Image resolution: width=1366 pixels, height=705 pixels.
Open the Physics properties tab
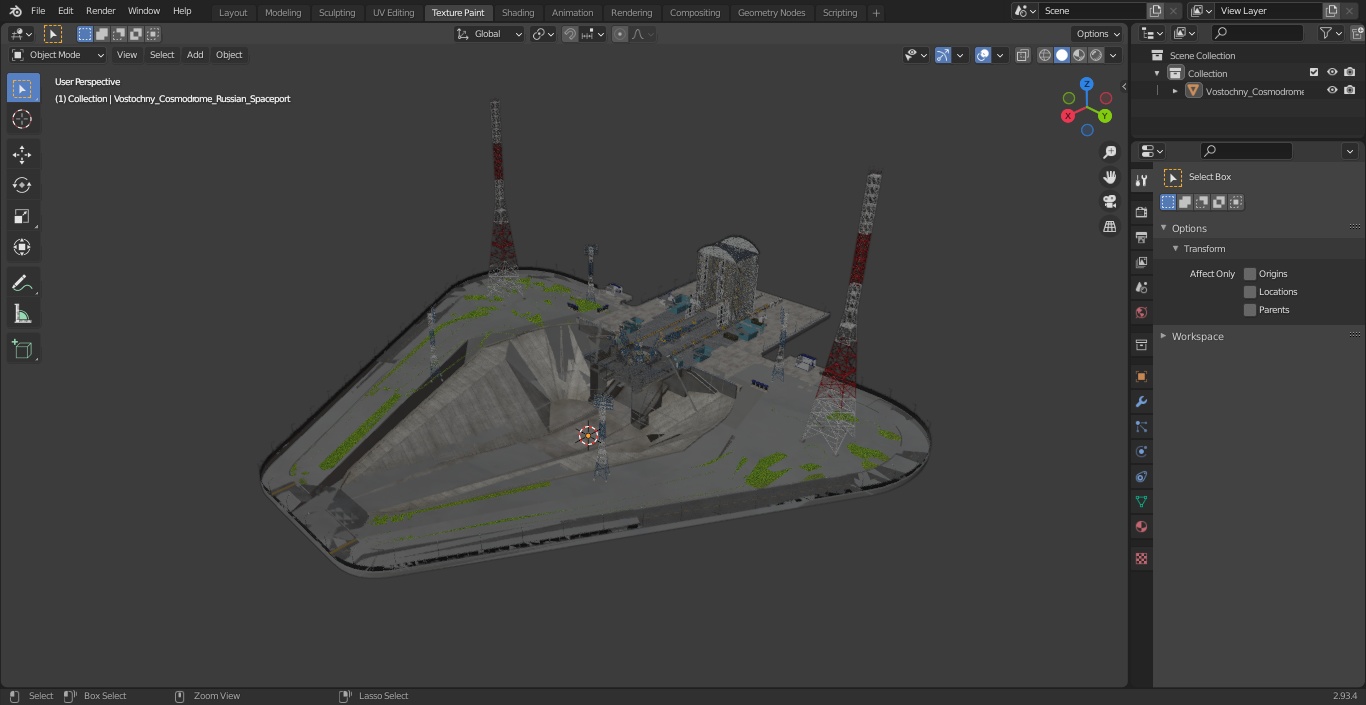[1141, 452]
